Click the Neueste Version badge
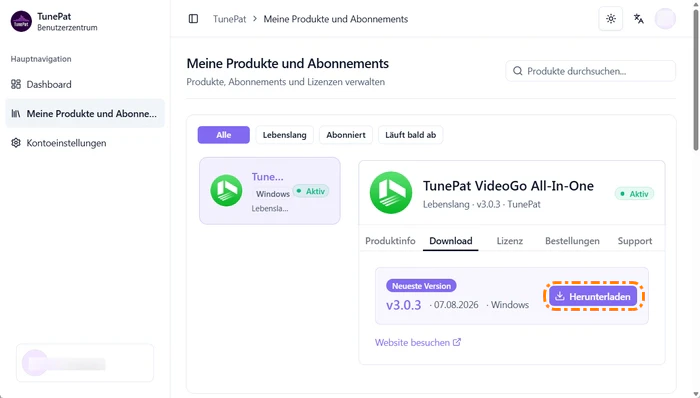Image resolution: width=700 pixels, height=398 pixels. pyautogui.click(x=421, y=286)
